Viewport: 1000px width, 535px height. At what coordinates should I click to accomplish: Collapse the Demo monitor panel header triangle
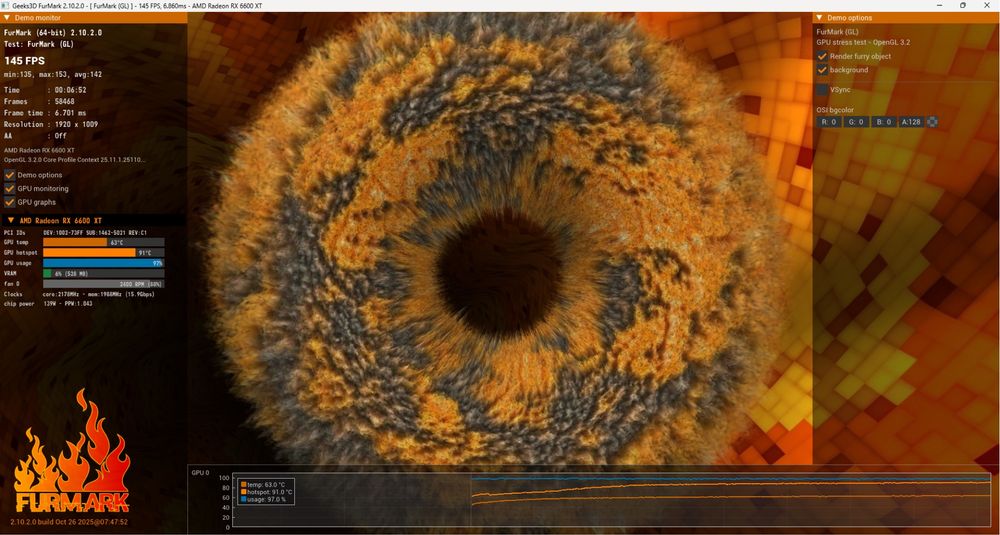tap(7, 18)
